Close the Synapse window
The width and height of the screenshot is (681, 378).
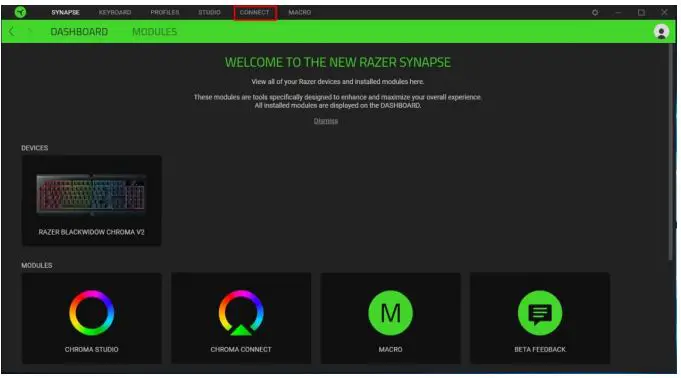664,13
